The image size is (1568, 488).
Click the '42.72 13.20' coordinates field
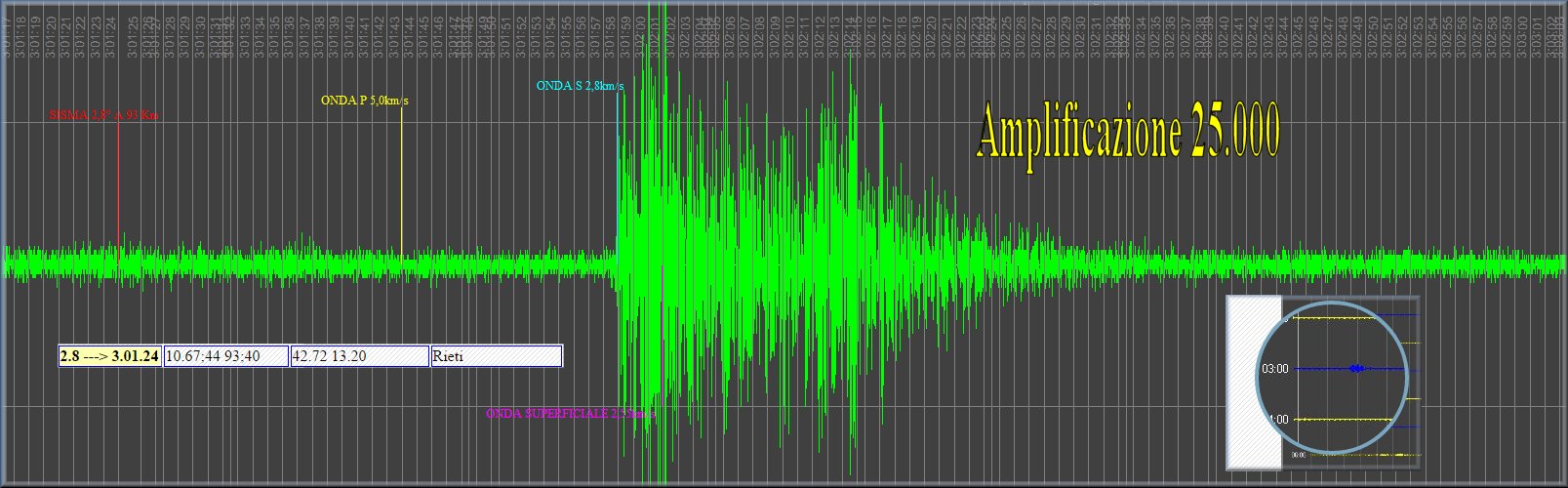tap(359, 356)
